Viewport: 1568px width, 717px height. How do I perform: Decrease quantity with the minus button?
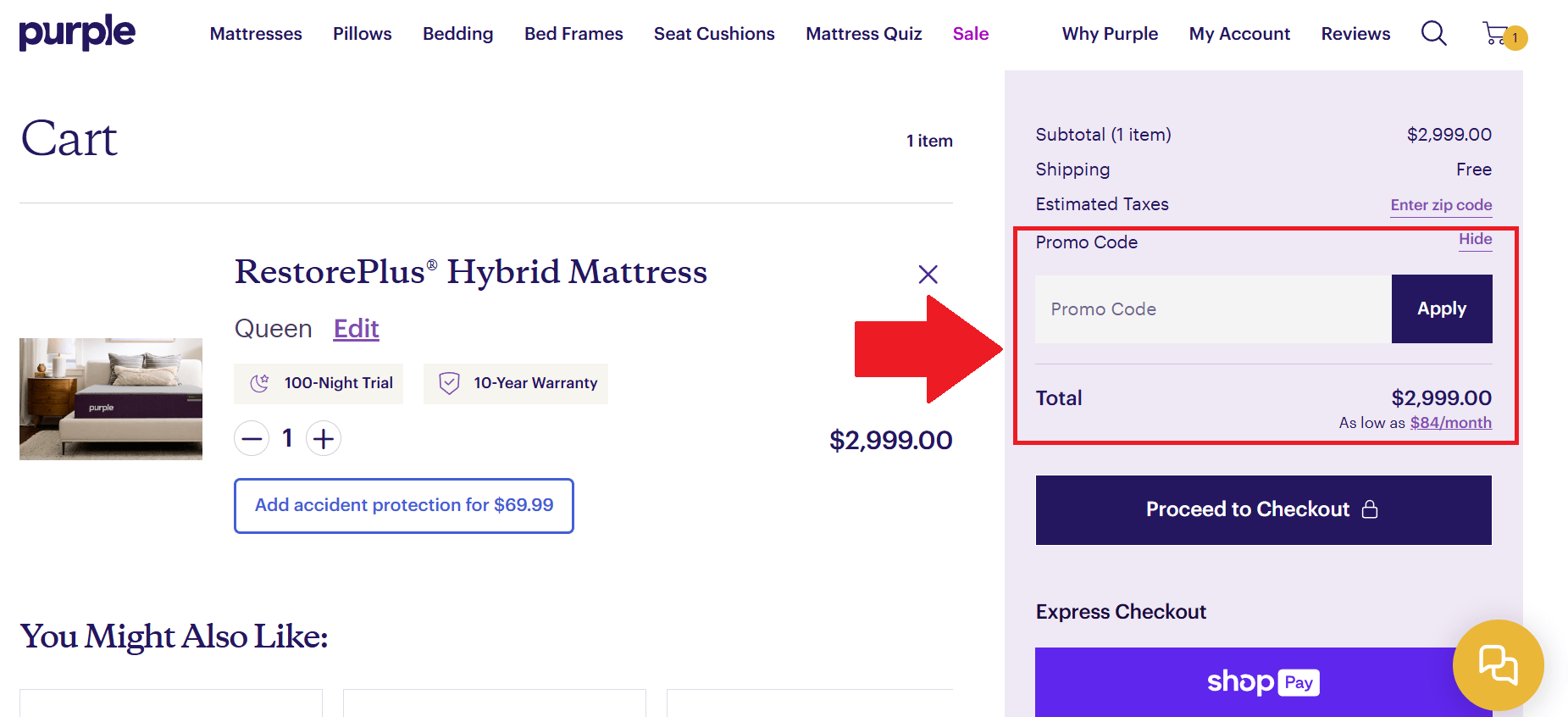coord(252,439)
